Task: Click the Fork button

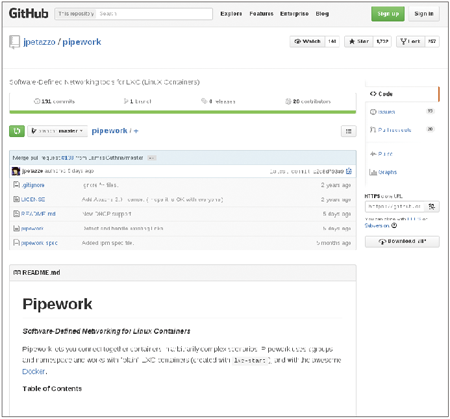Action: point(410,41)
